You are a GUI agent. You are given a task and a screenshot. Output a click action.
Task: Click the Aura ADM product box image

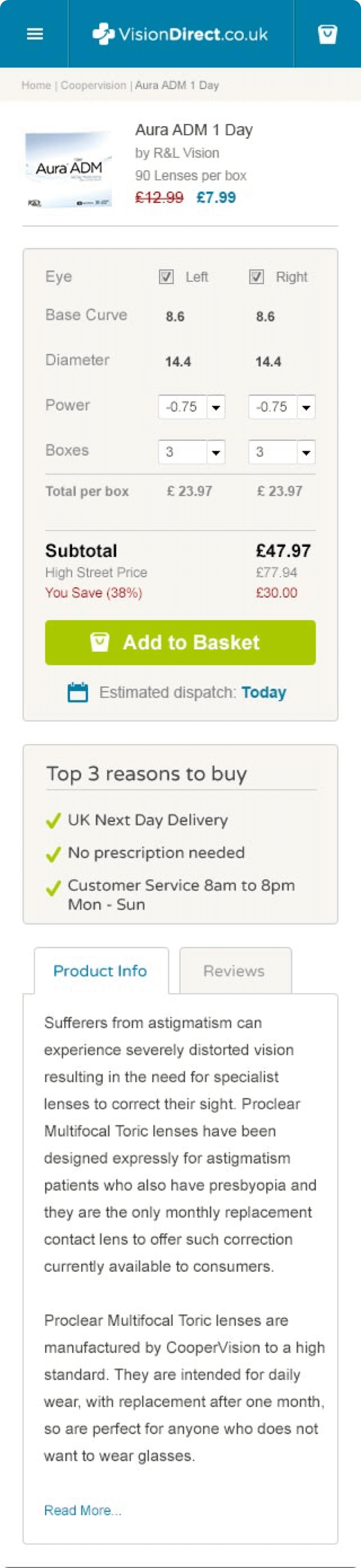point(69,170)
